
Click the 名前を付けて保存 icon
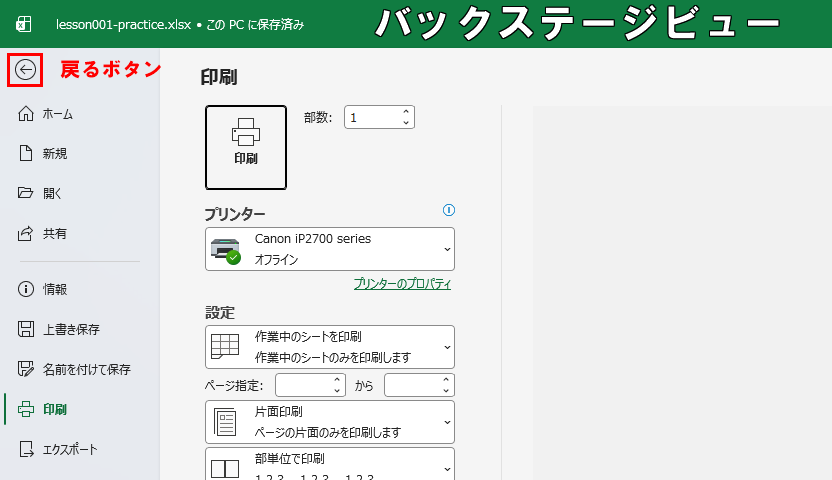[x=25, y=369]
